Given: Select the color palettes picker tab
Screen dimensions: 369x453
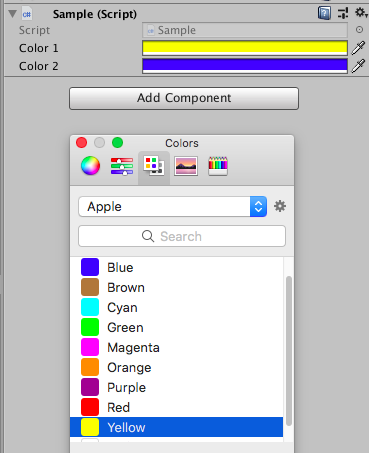Looking at the screenshot, I should (x=154, y=166).
